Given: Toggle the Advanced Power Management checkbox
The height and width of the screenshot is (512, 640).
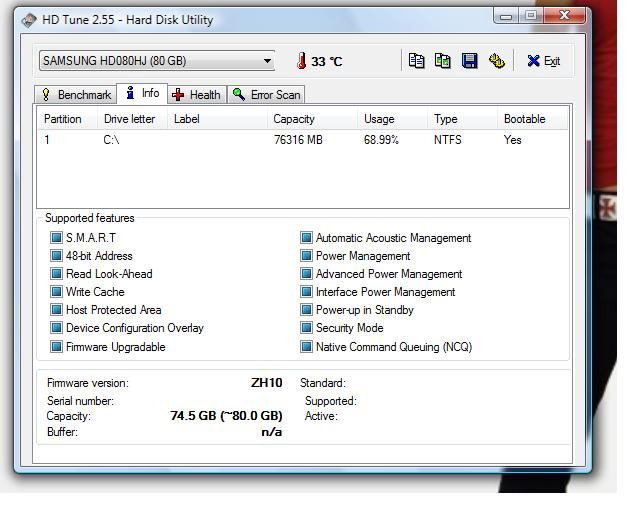Looking at the screenshot, I should click(306, 274).
